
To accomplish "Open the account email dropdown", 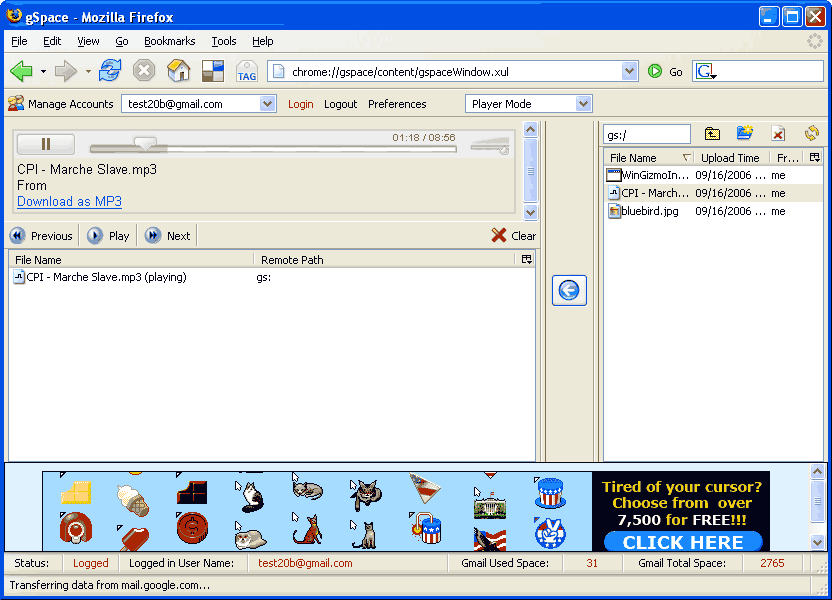I will 267,104.
